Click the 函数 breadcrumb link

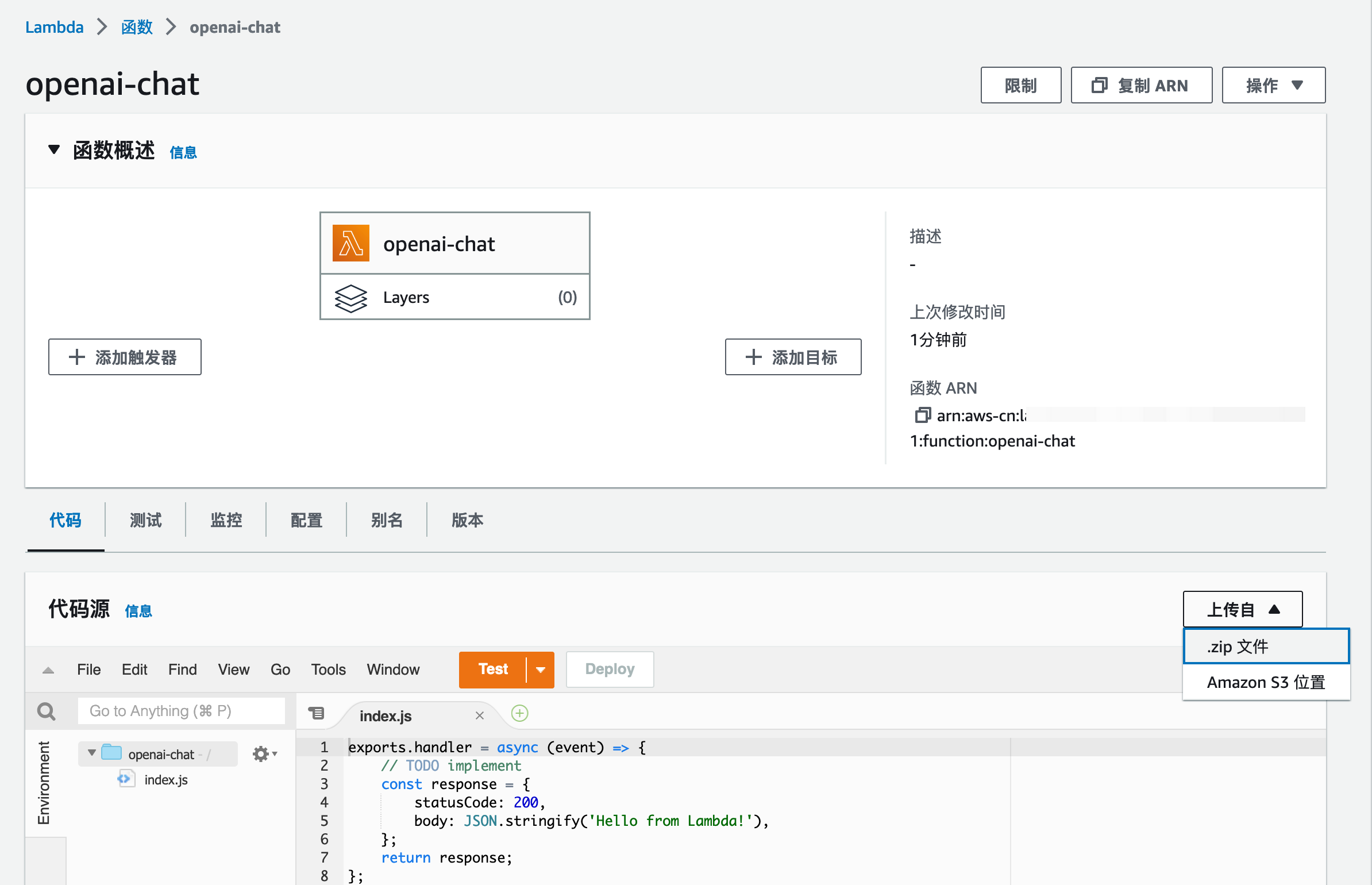click(137, 27)
